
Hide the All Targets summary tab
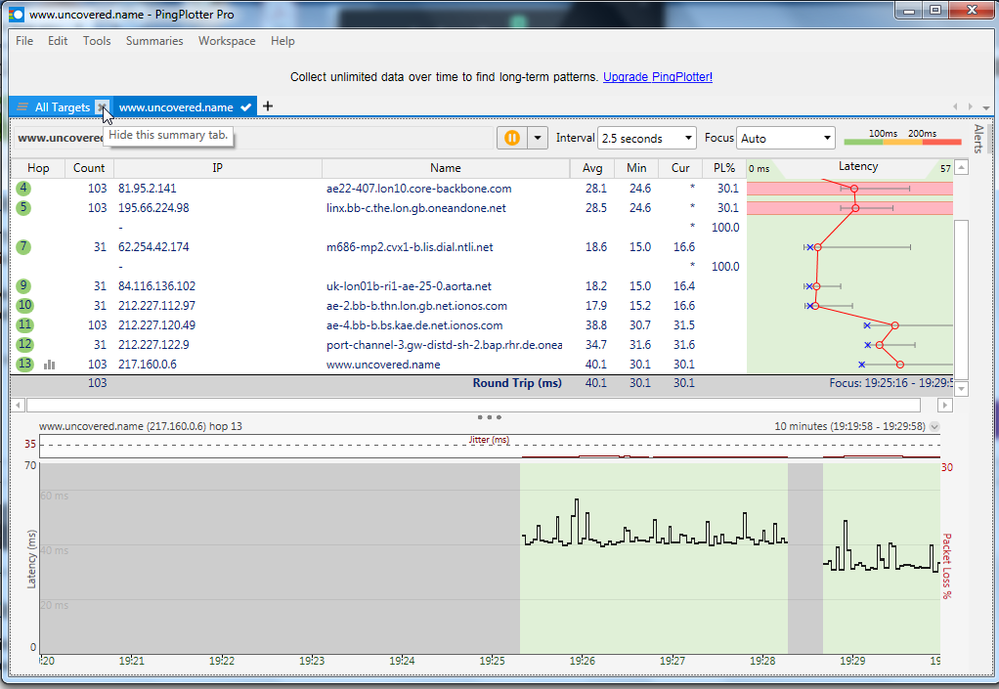click(102, 107)
